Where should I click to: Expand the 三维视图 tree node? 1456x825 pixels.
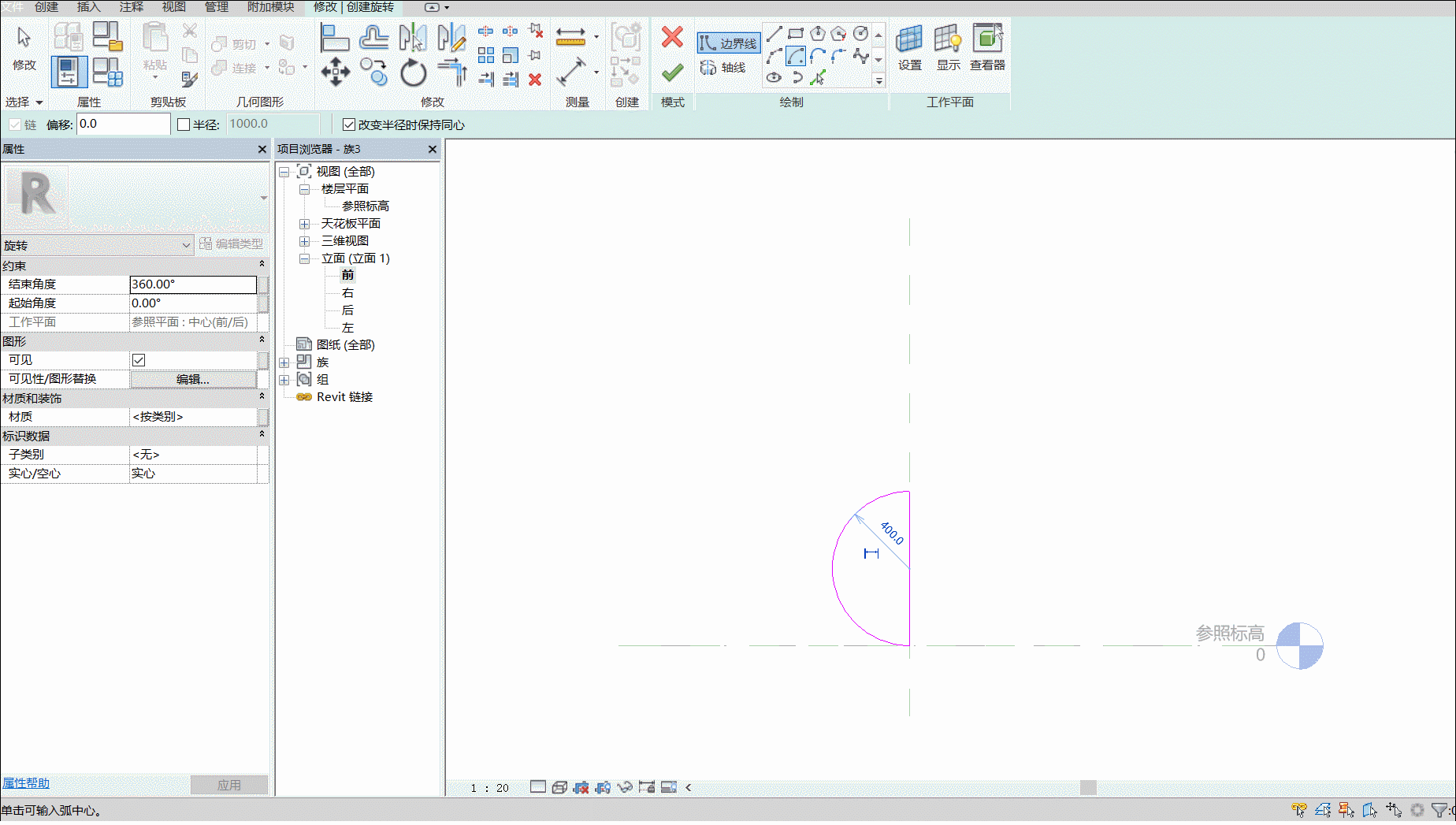click(304, 241)
